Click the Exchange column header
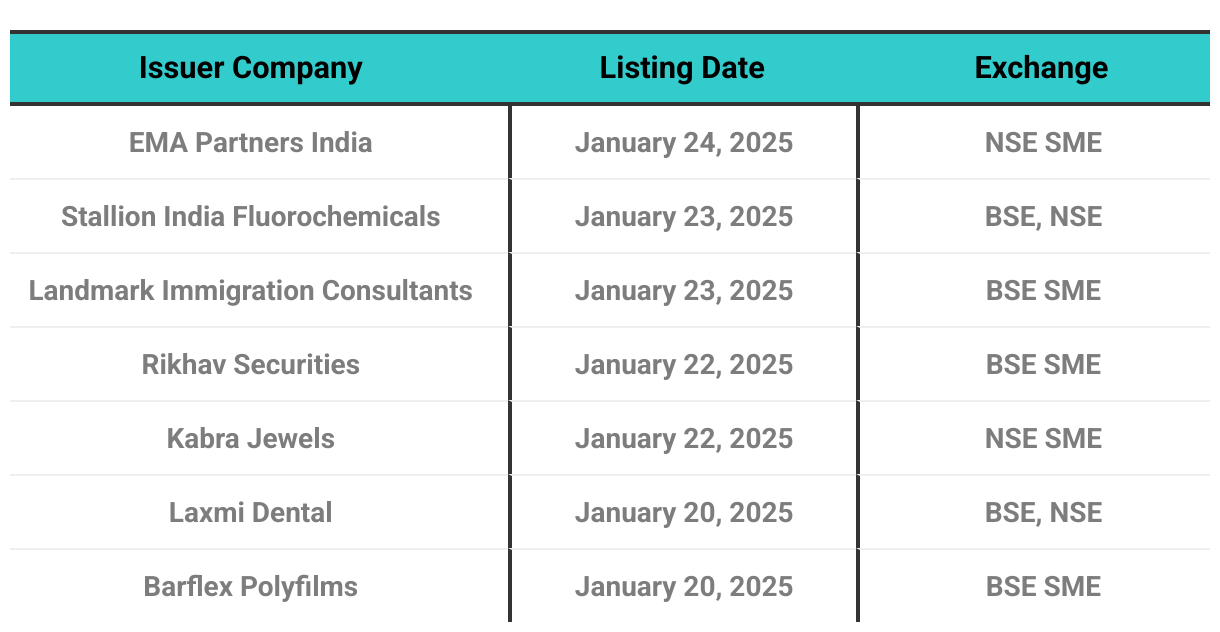Viewport: 1220px width, 632px height. (1041, 68)
